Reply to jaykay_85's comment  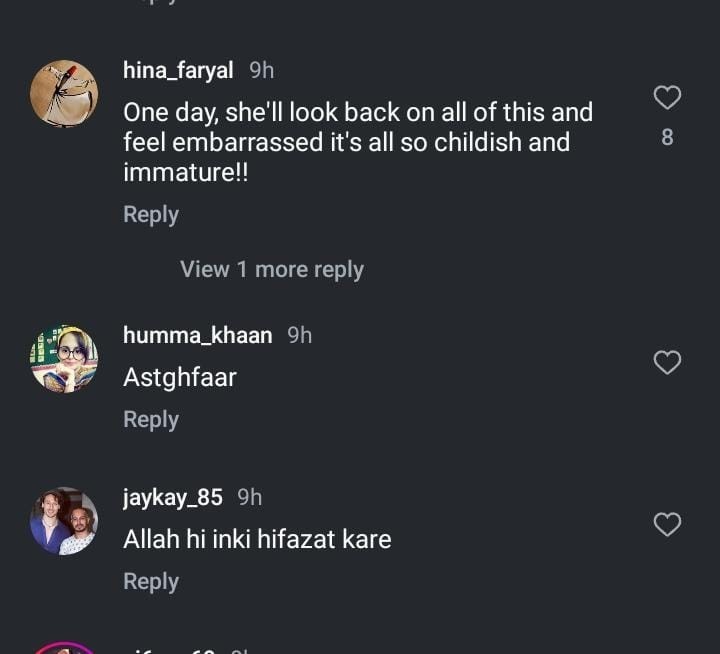point(151,582)
